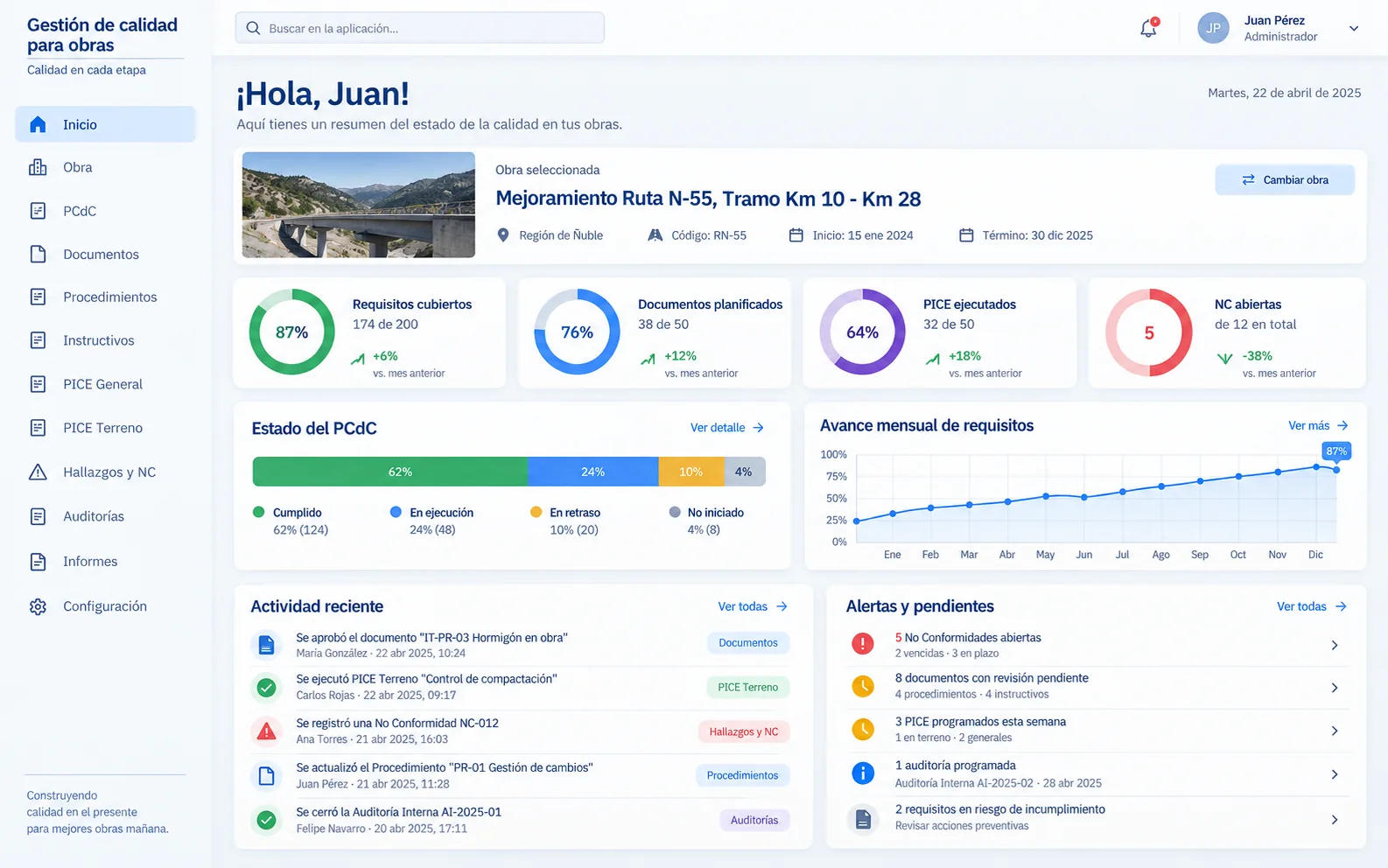Click the Documentos tag on IT-PR-03 activity
1388x868 pixels.
pyautogui.click(x=748, y=643)
